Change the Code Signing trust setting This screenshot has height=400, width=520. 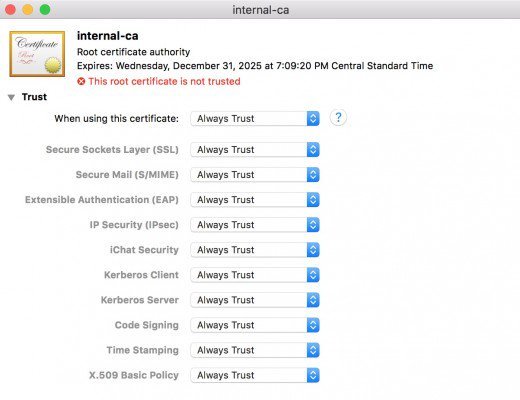(x=255, y=325)
